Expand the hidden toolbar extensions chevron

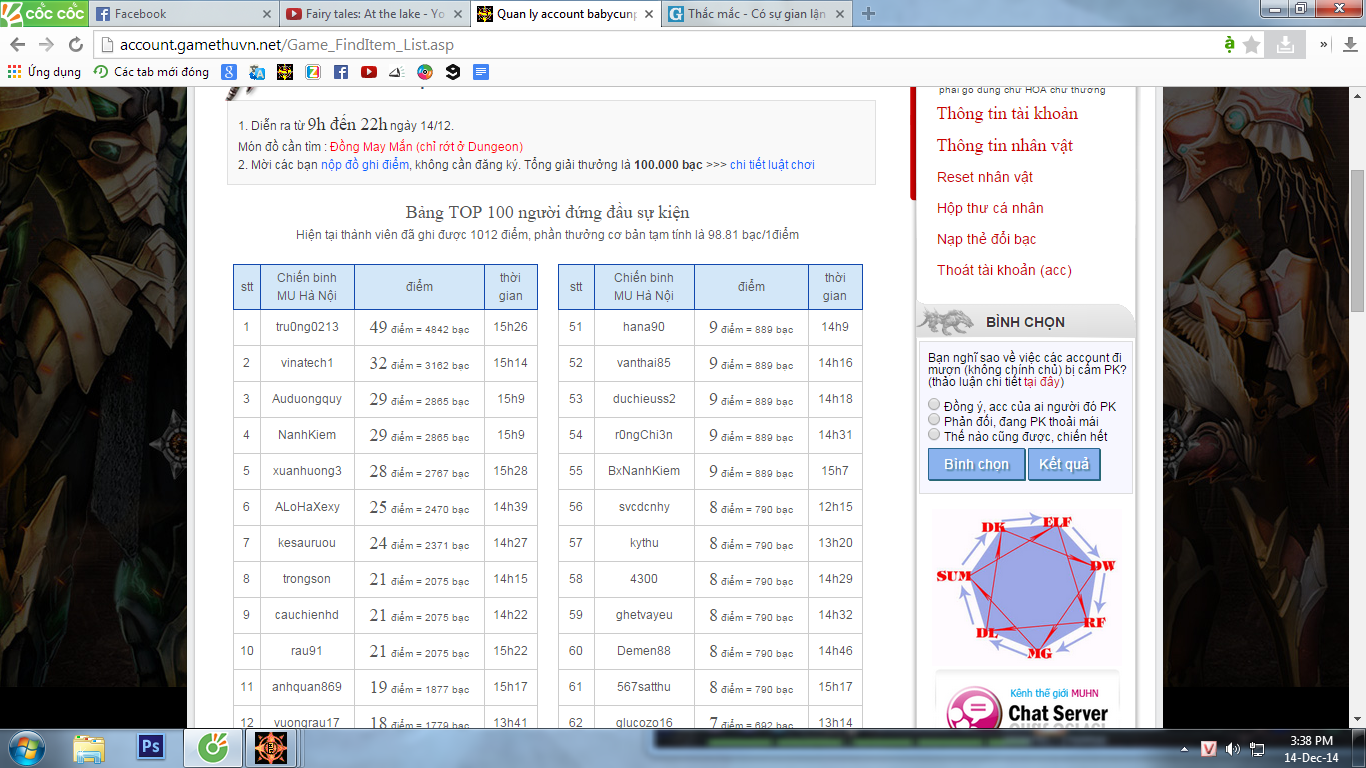(1323, 45)
